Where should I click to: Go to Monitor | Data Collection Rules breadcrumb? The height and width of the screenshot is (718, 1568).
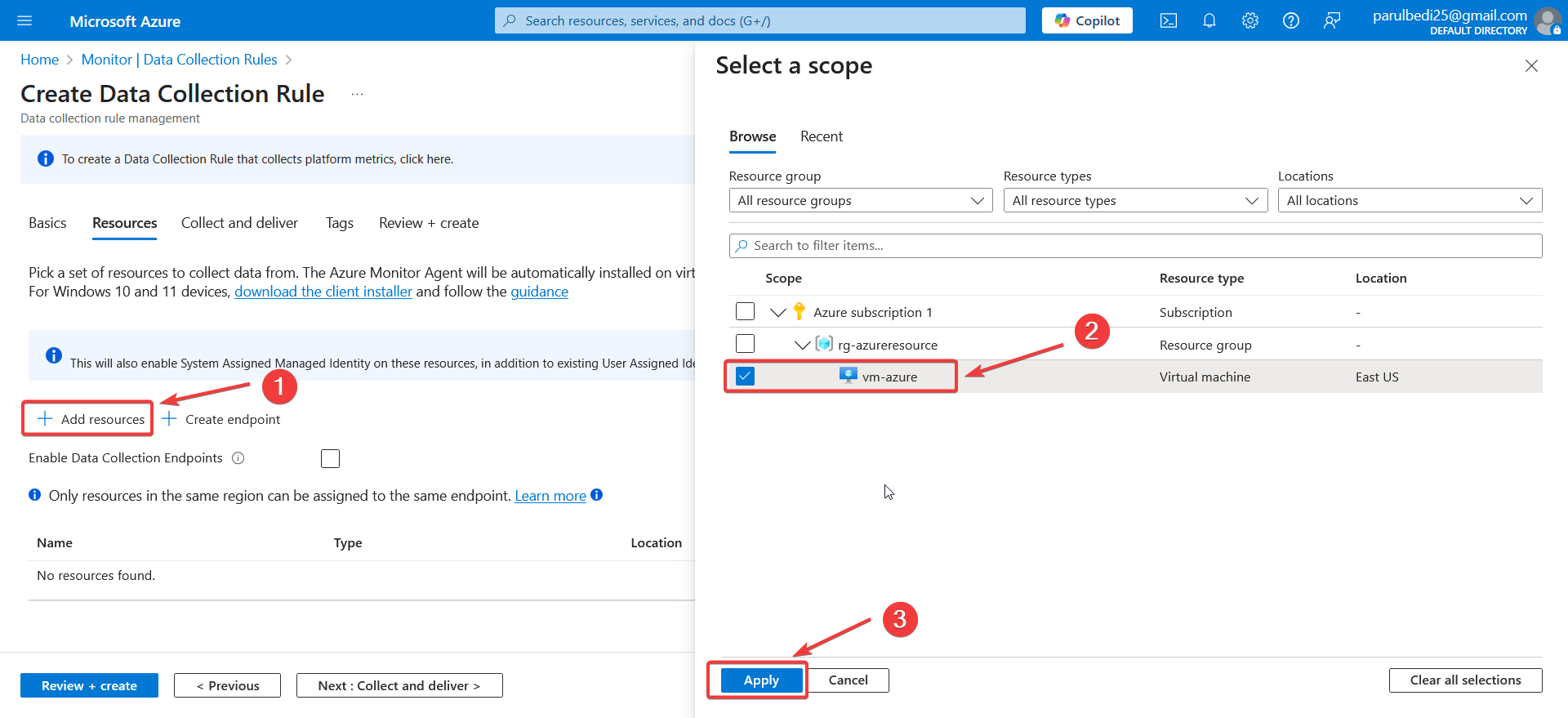click(x=179, y=60)
